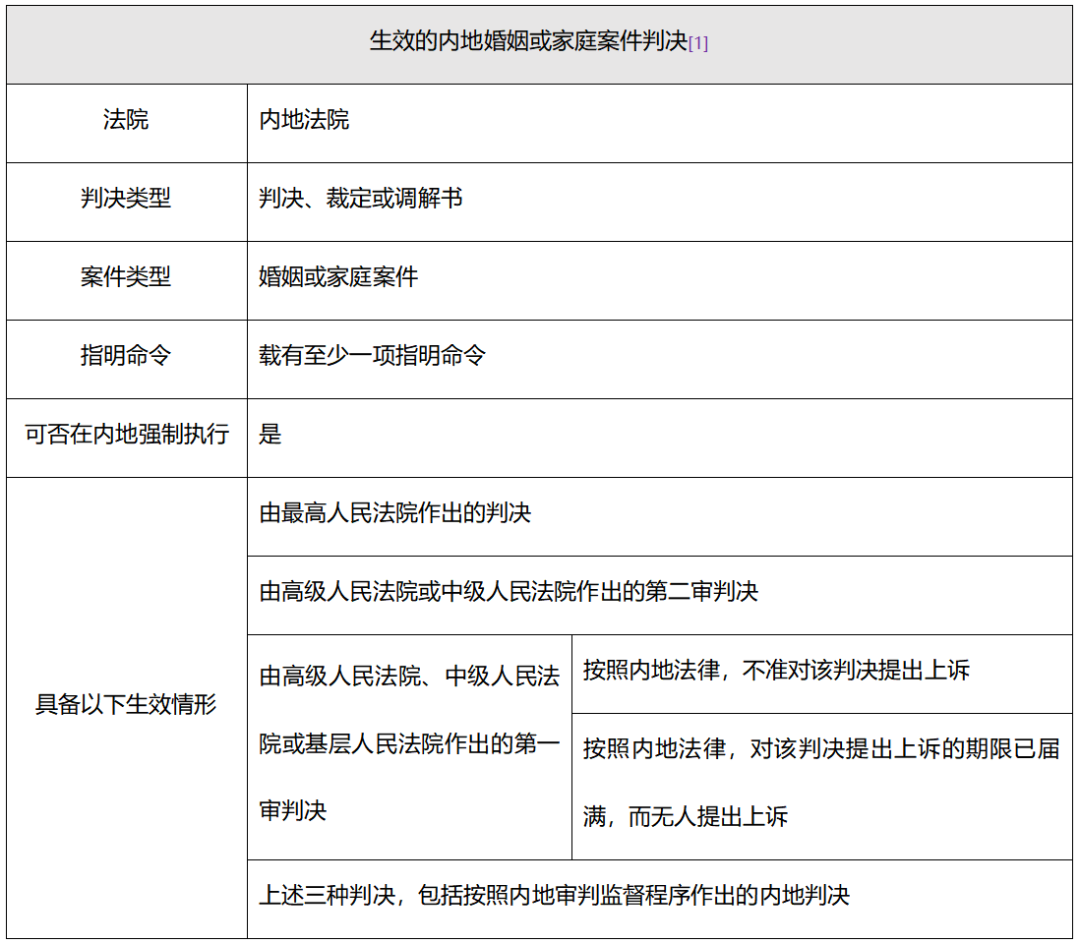Select the 可否在内地强制执行 label cell
This screenshot has width=1080, height=944.
pyautogui.click(x=127, y=437)
